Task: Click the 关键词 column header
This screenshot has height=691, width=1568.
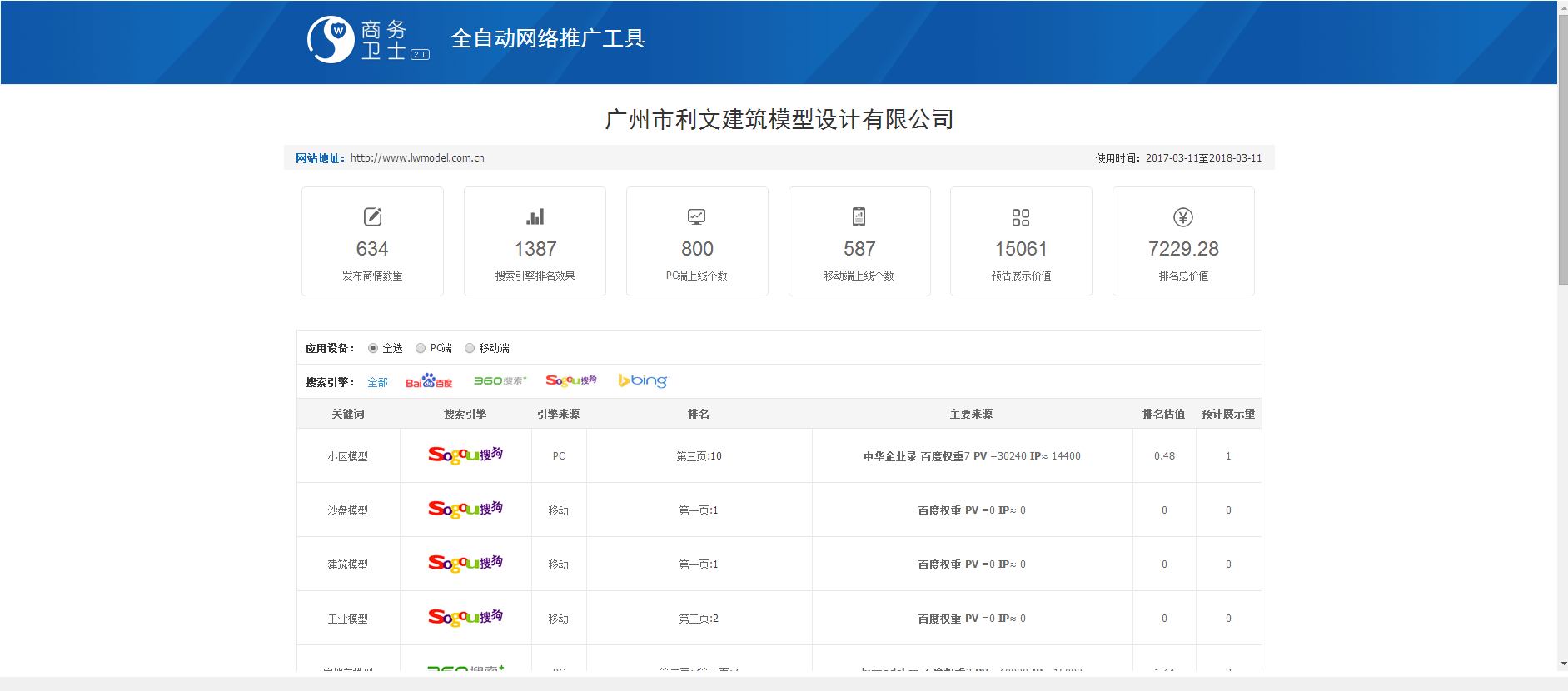Action: point(348,414)
